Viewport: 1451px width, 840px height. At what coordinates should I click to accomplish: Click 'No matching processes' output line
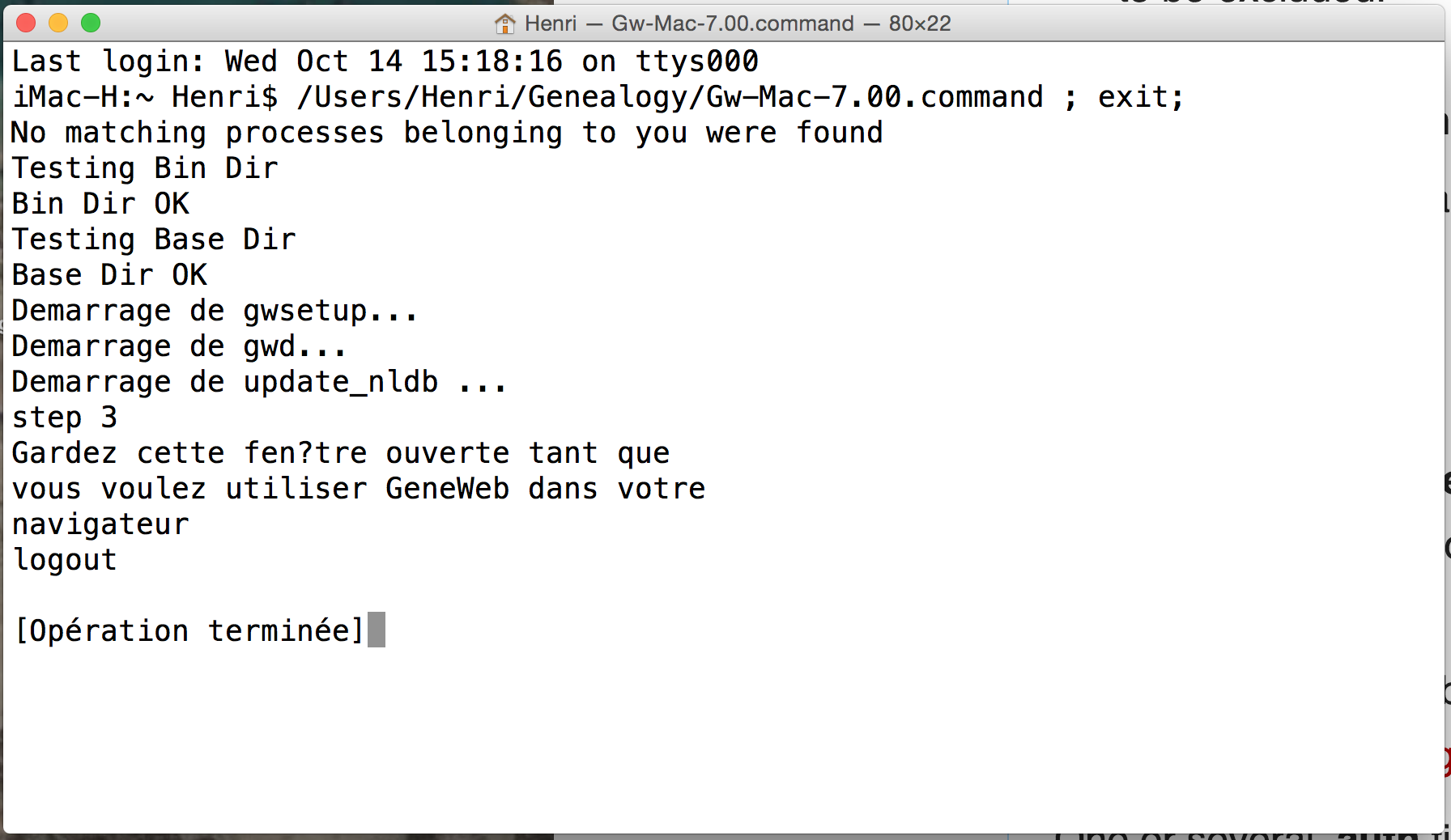point(447,133)
